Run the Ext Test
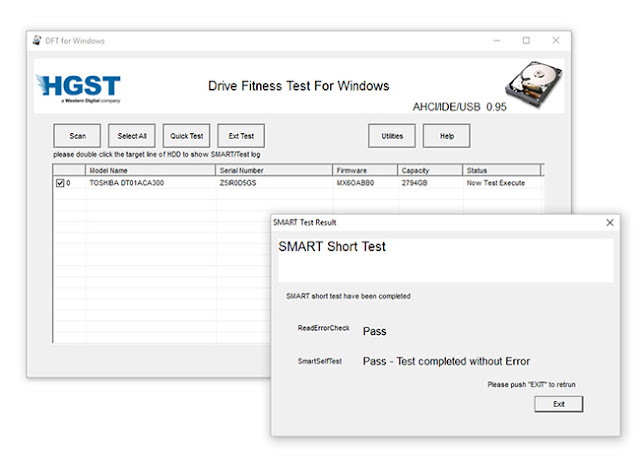The height and width of the screenshot is (469, 640). tap(241, 136)
